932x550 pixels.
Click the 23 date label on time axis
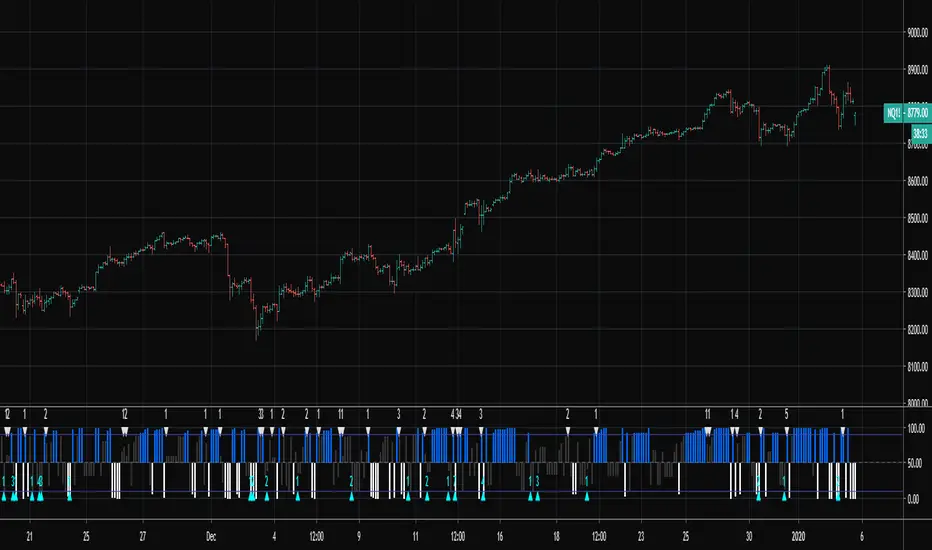(x=641, y=536)
